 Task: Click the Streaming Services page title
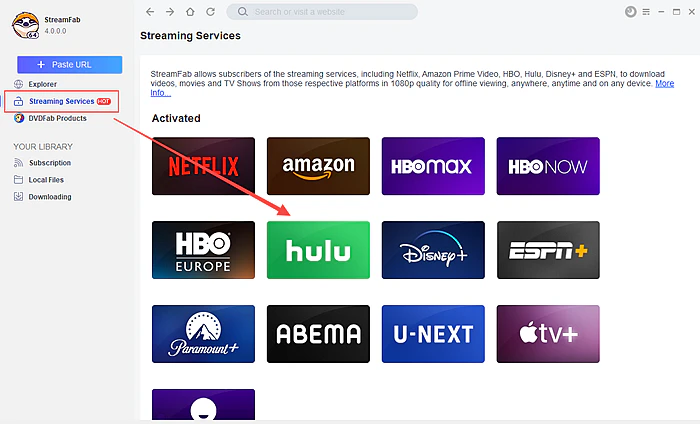tap(190, 36)
